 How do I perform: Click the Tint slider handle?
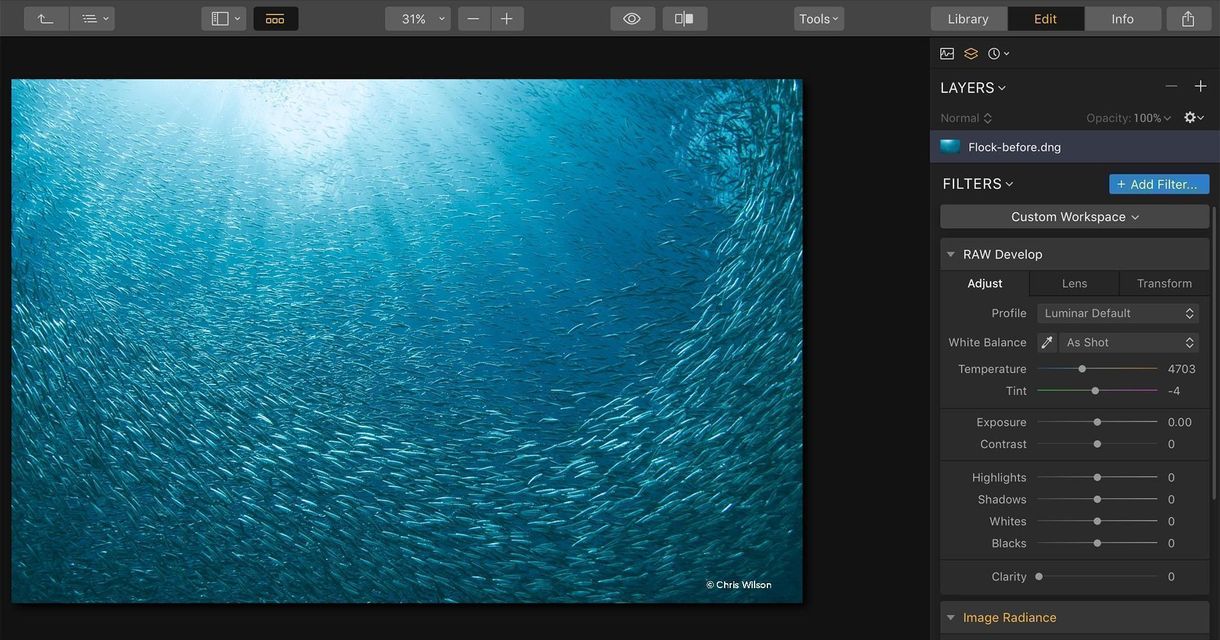pos(1095,391)
